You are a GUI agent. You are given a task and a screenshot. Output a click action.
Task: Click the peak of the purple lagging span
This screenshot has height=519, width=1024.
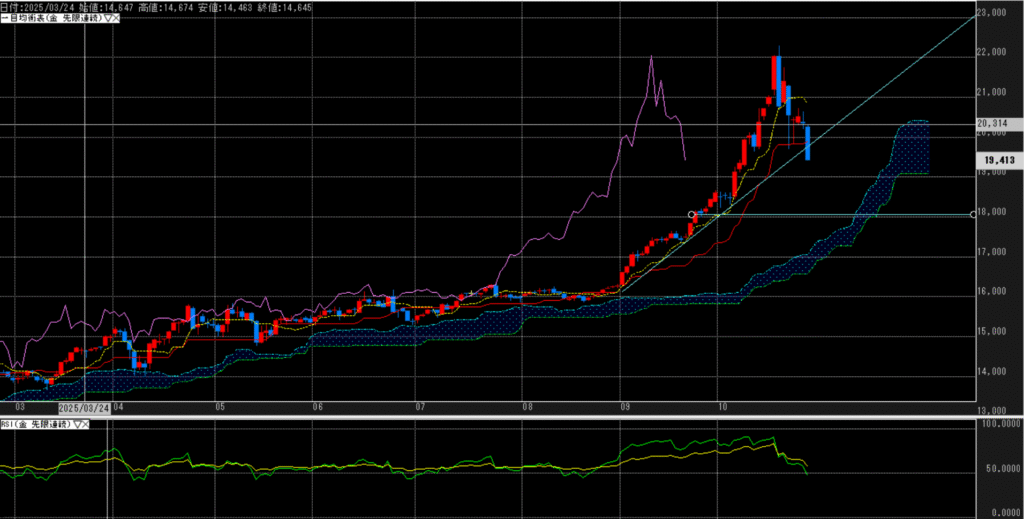click(652, 57)
